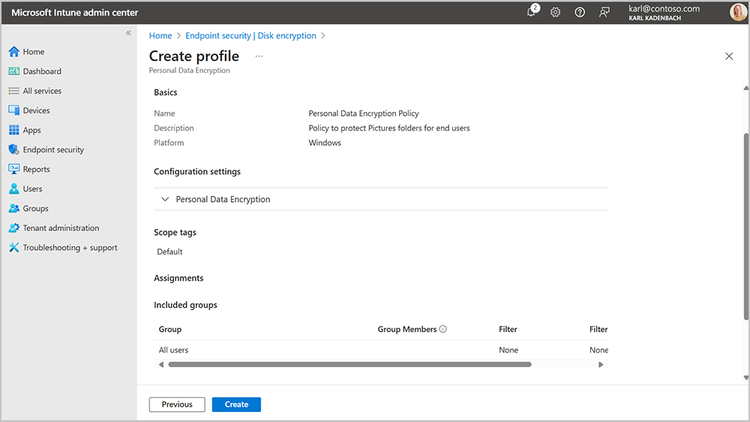Click the feedback icon in header
The height and width of the screenshot is (422, 750).
604,12
